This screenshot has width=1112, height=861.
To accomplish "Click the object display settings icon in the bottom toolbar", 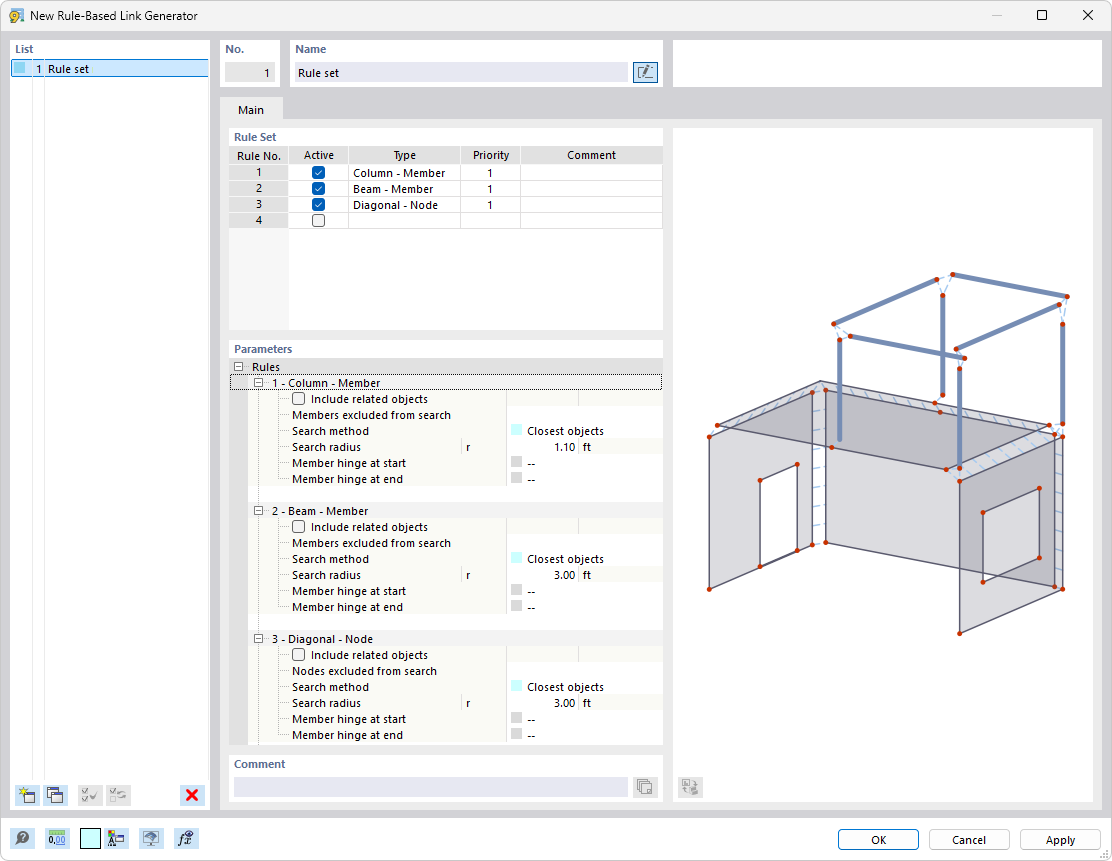I will click(x=116, y=839).
